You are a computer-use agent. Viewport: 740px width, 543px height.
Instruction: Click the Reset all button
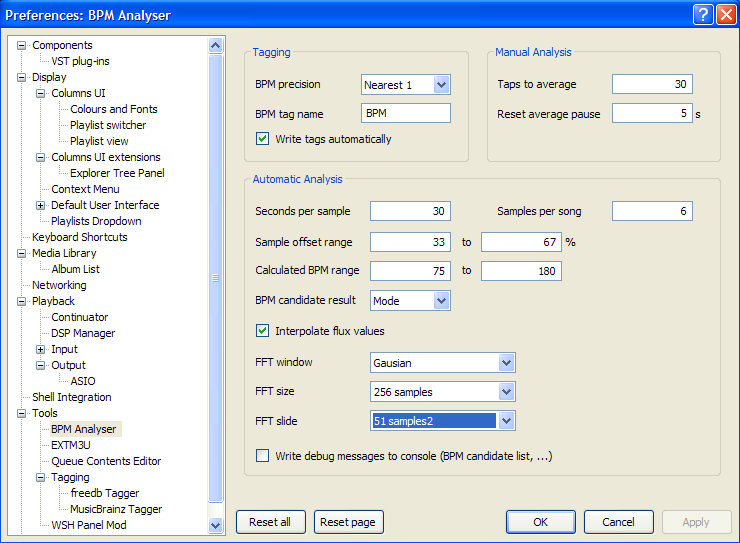pos(270,522)
